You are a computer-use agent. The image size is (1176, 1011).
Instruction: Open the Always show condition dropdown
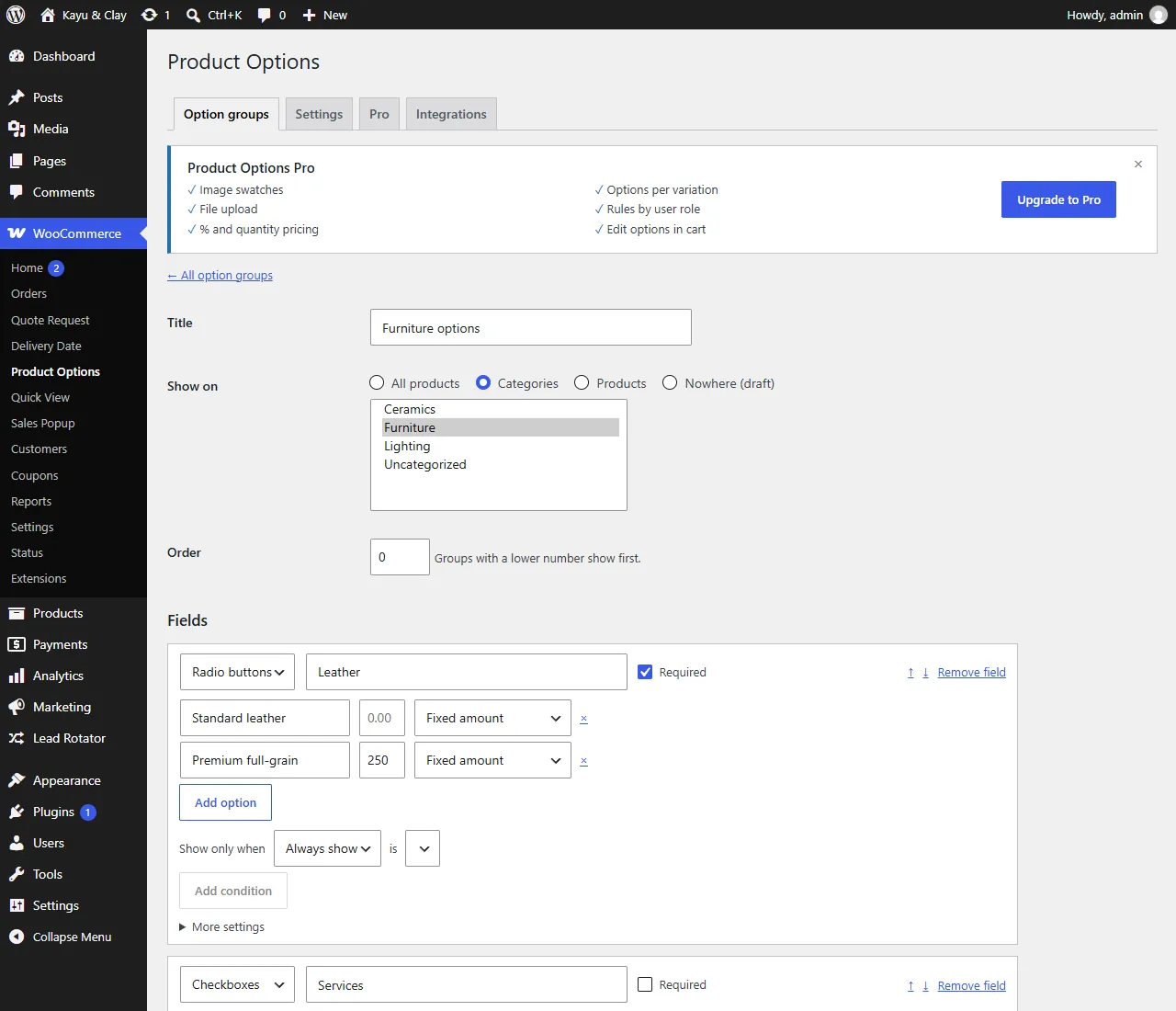327,848
